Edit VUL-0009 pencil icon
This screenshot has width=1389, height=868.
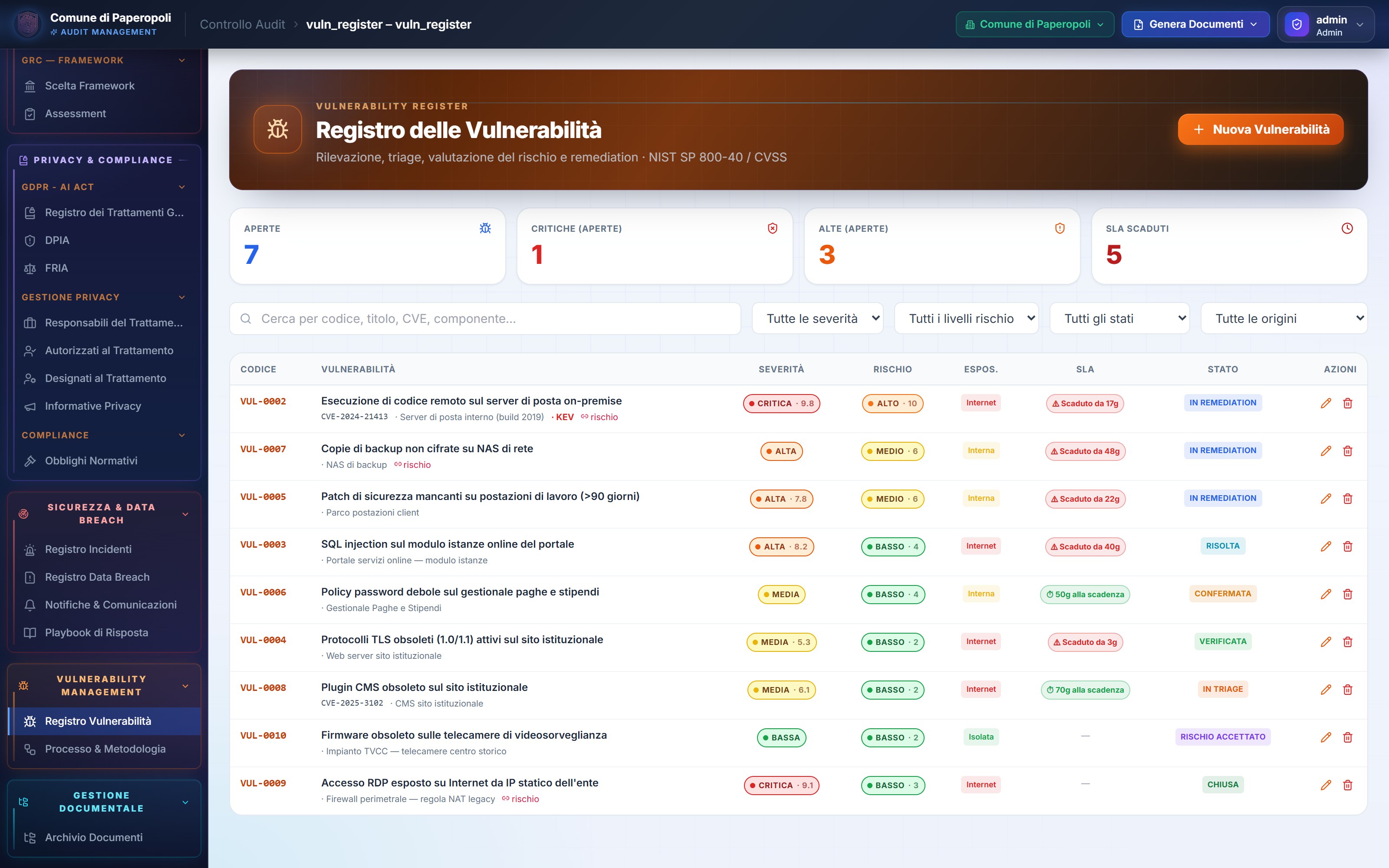click(1326, 784)
